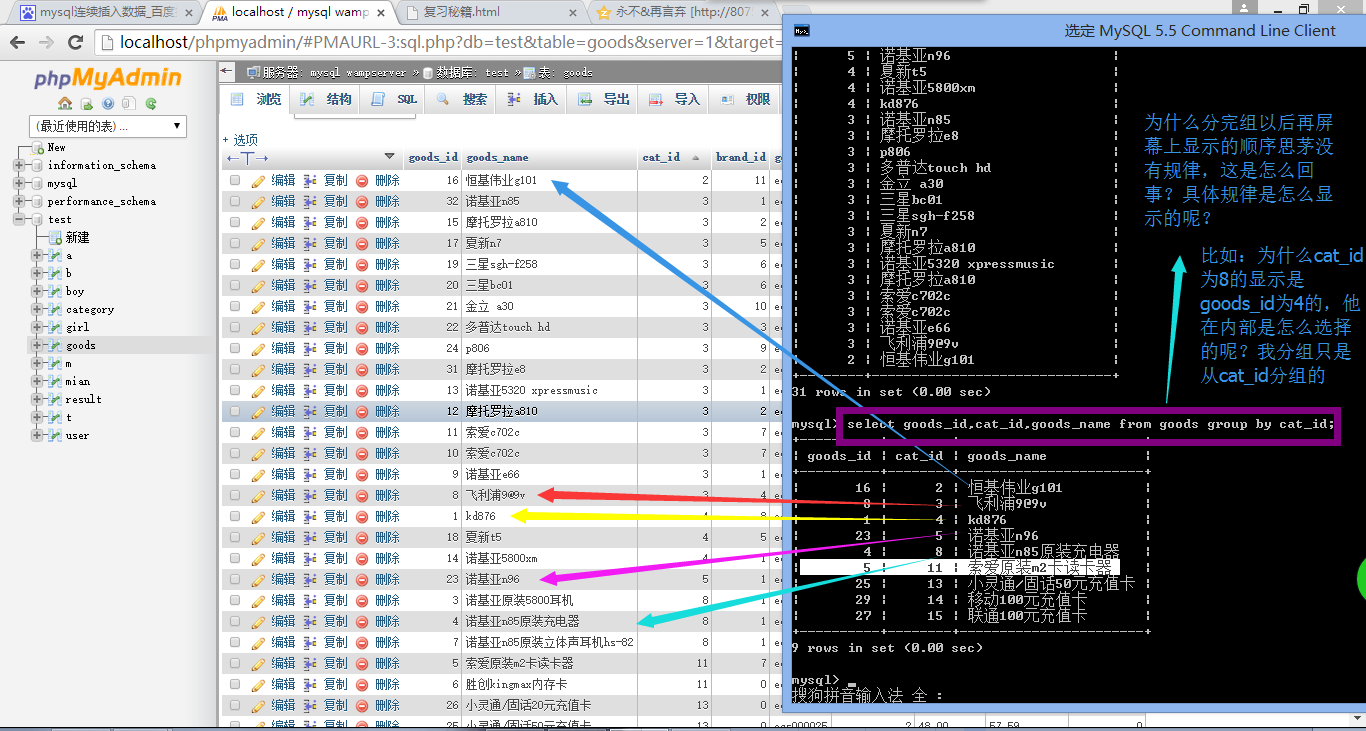Image resolution: width=1366 pixels, height=731 pixels.
Task: Click table icon next to user in tree
Action: (x=53, y=435)
